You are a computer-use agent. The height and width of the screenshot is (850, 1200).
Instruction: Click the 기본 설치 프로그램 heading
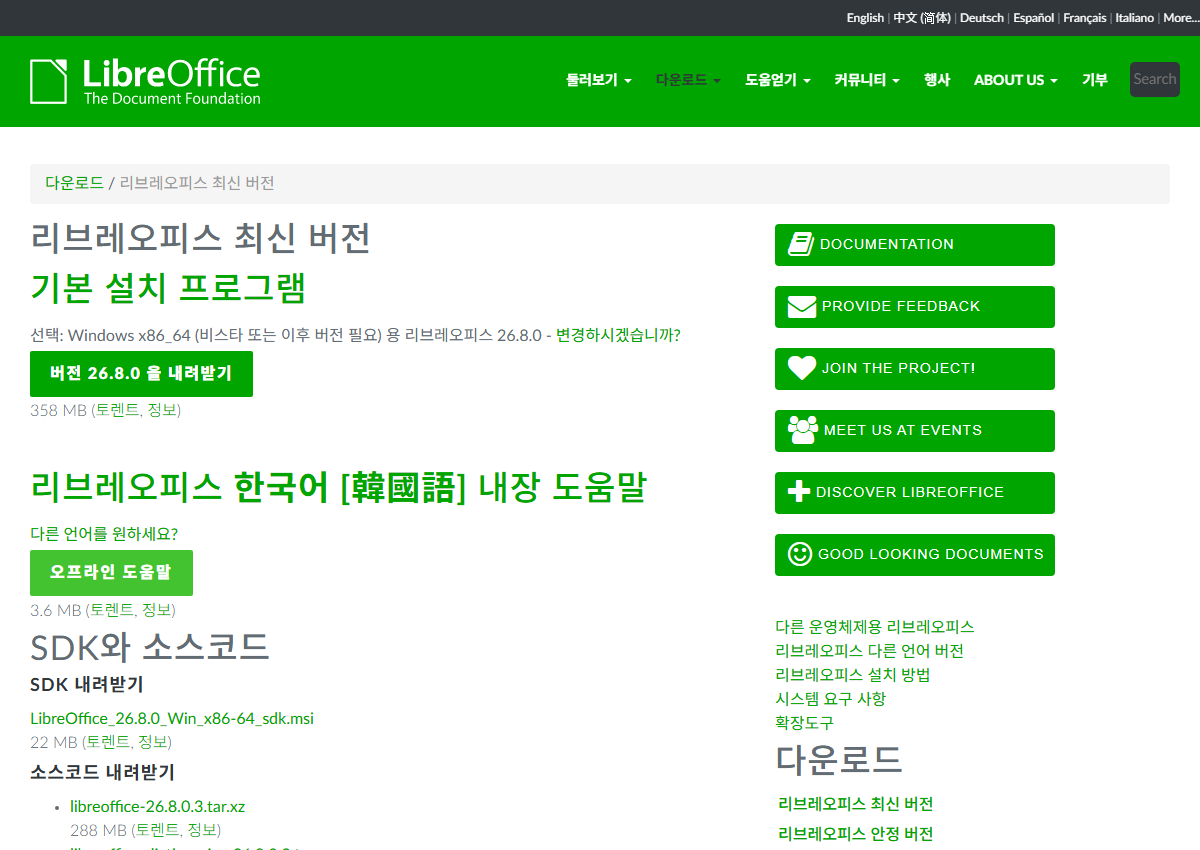(x=168, y=288)
